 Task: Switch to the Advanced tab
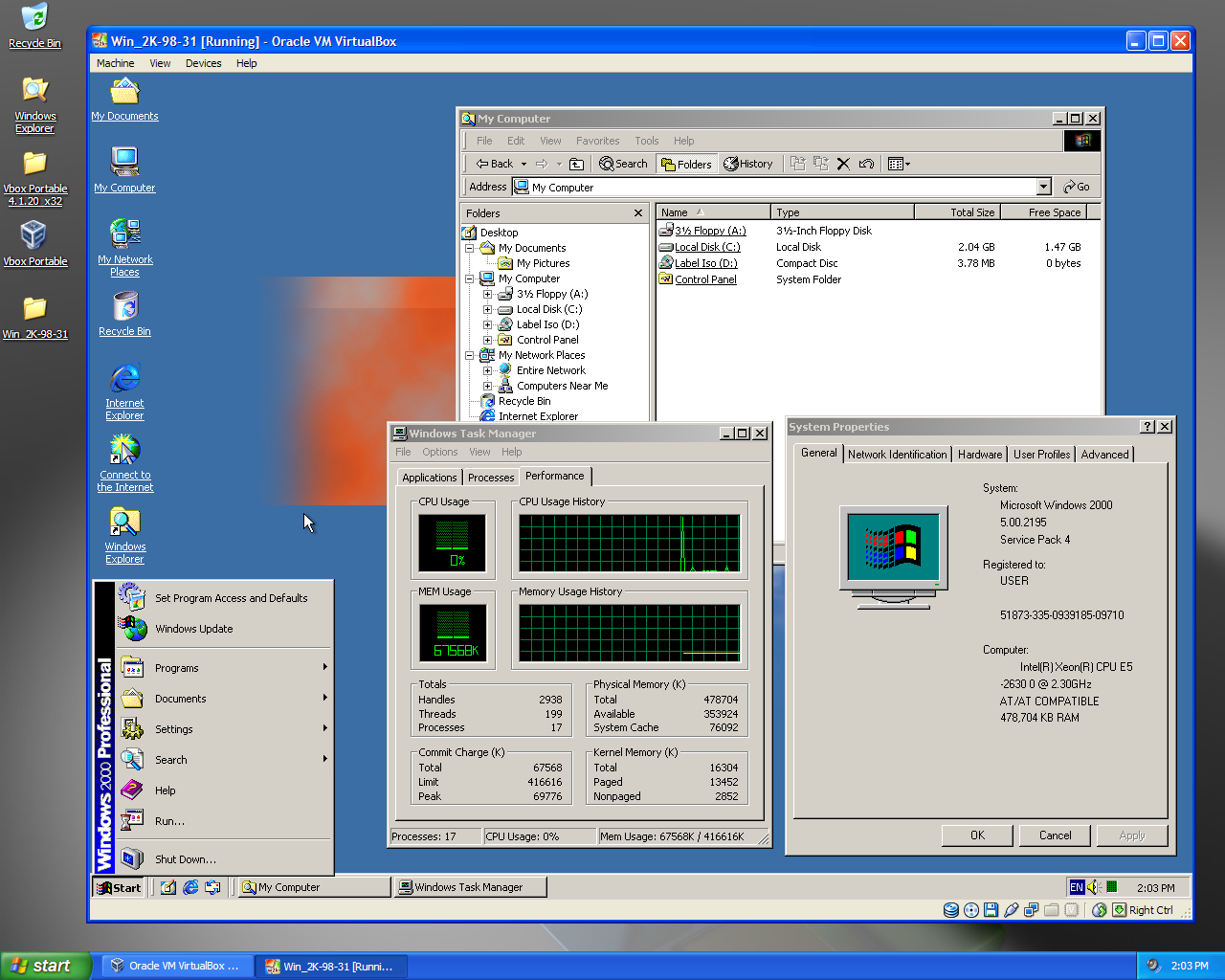[x=1104, y=455]
